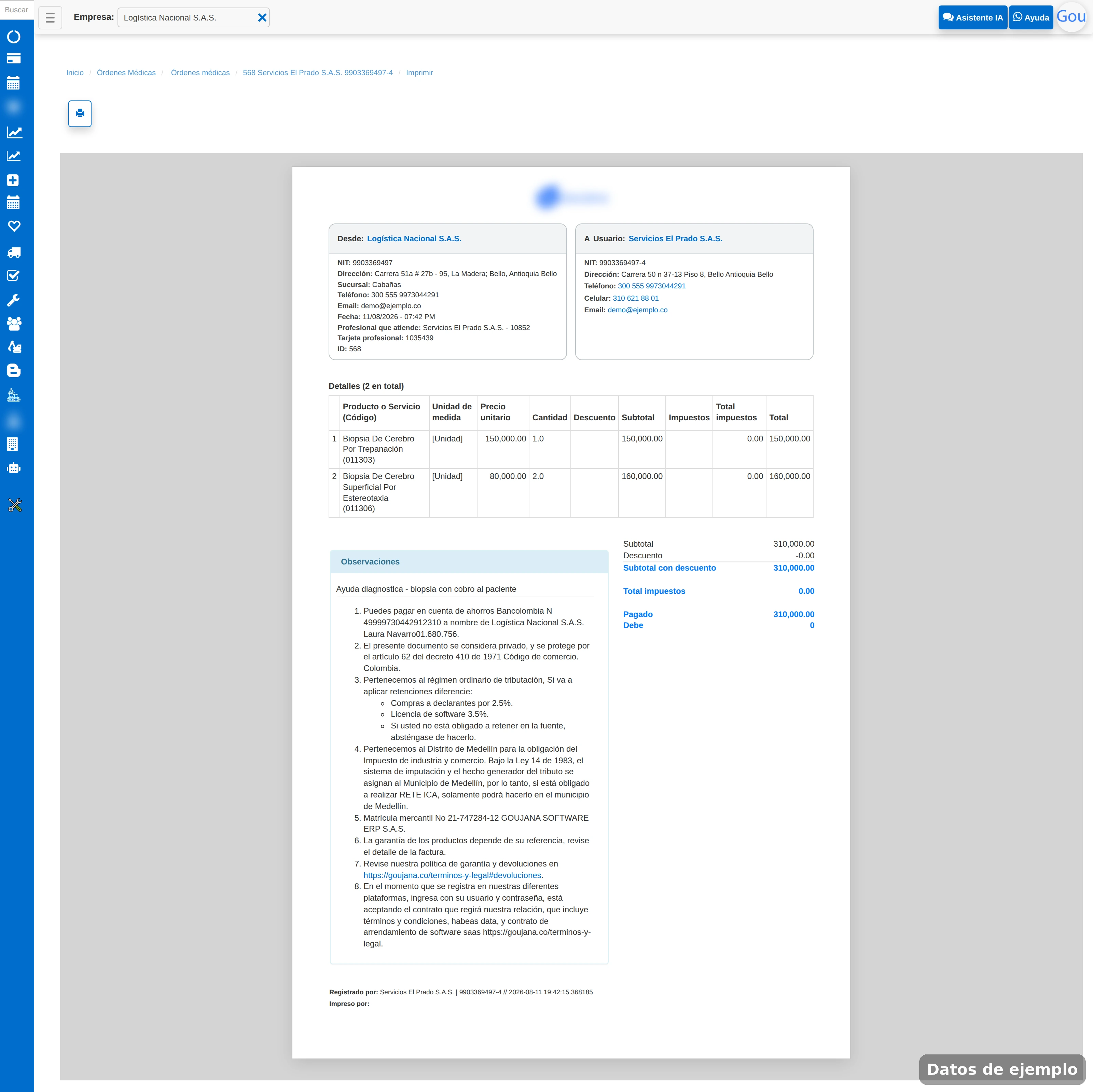The height and width of the screenshot is (1092, 1093).
Task: Click the Tarjeta profesional 1035439 line
Action: [385, 338]
